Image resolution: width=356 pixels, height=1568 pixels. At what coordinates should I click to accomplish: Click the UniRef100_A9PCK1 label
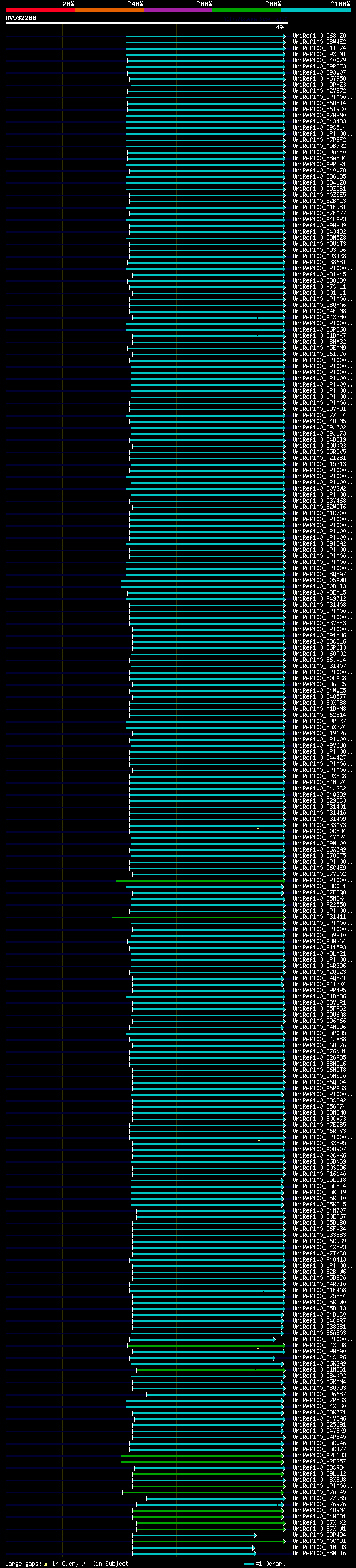pyautogui.click(x=319, y=164)
